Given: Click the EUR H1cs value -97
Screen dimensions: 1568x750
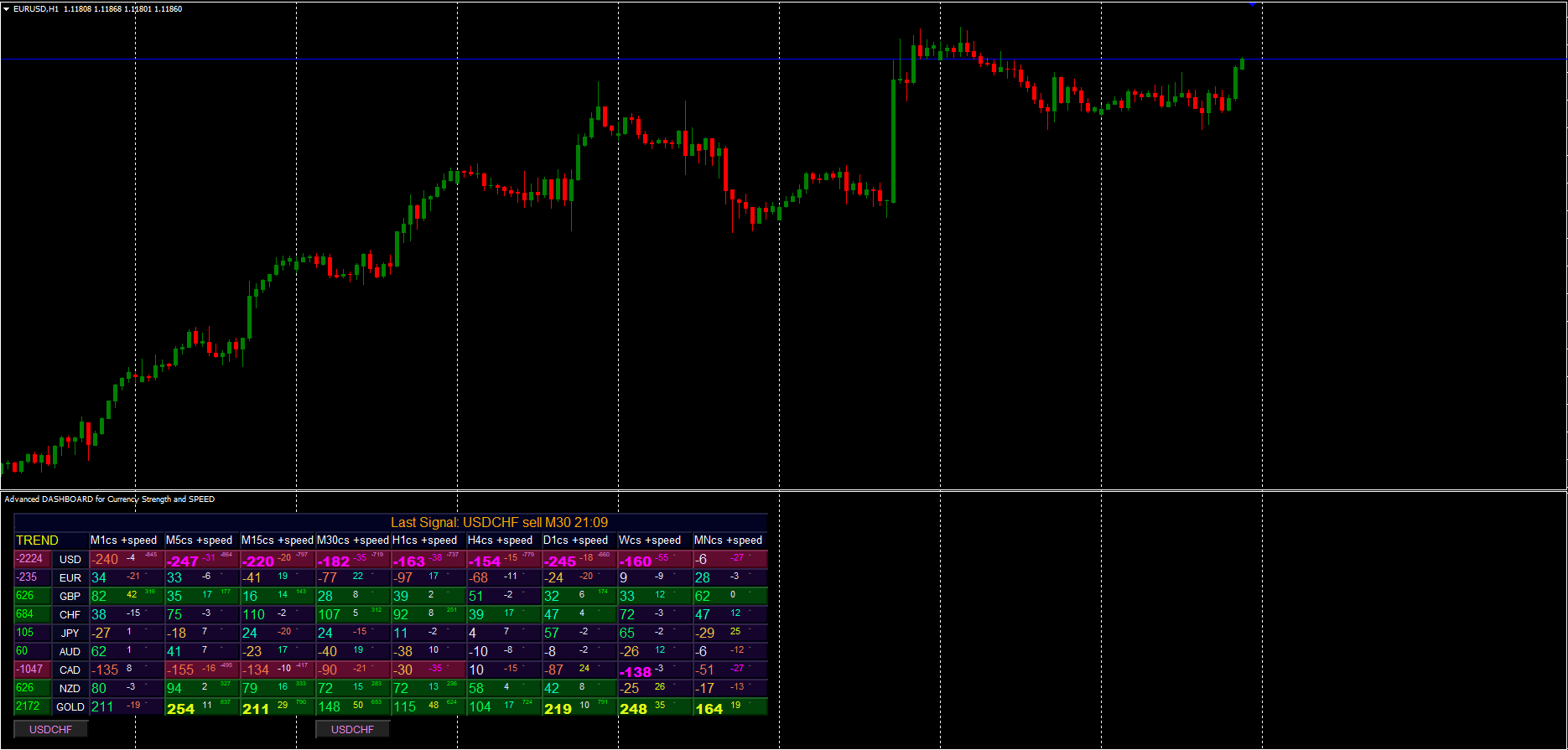Looking at the screenshot, I should tap(403, 578).
